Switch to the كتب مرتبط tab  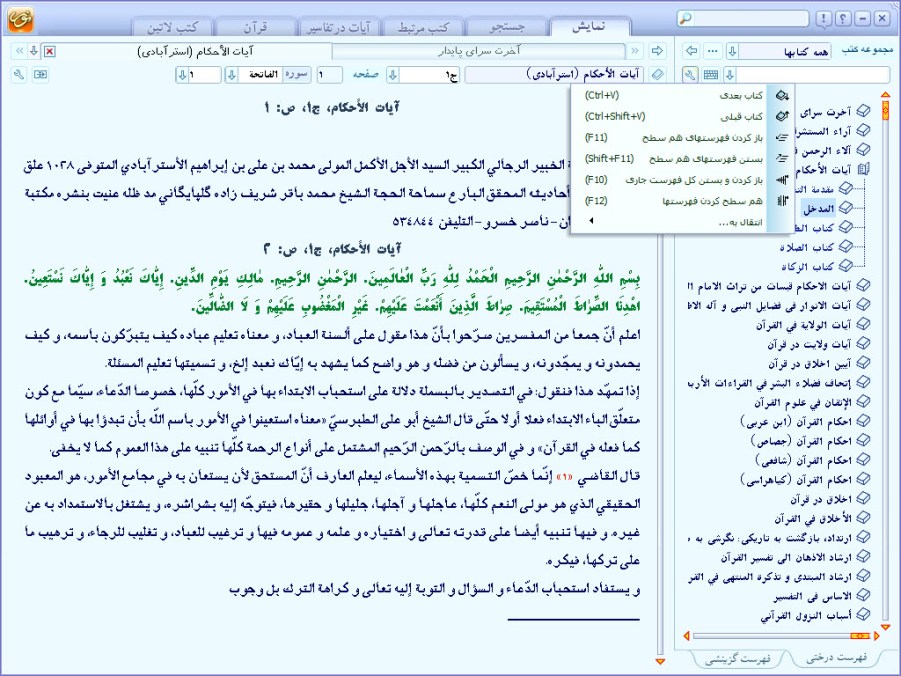click(423, 27)
